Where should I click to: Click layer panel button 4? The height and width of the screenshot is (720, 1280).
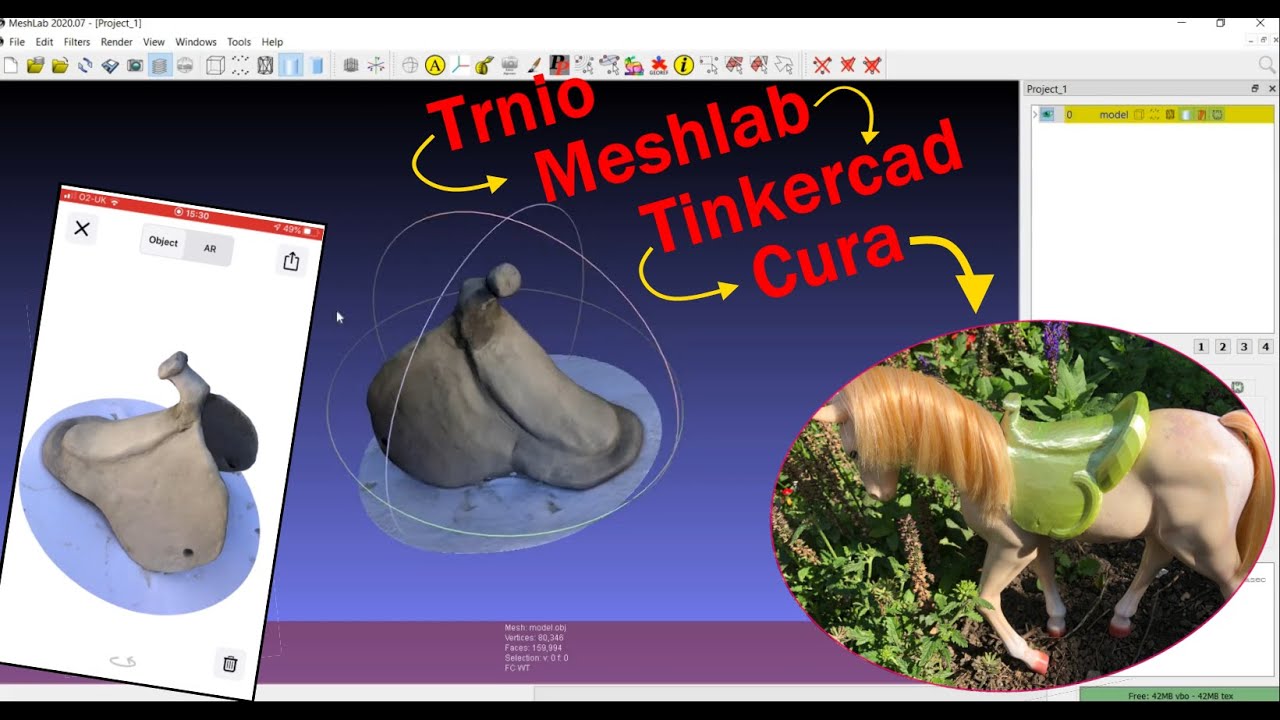coord(1266,347)
